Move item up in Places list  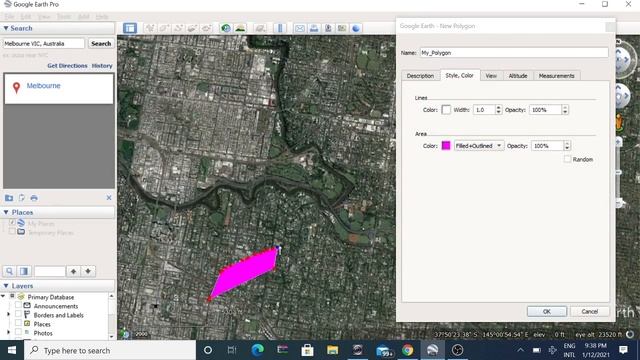73,271
